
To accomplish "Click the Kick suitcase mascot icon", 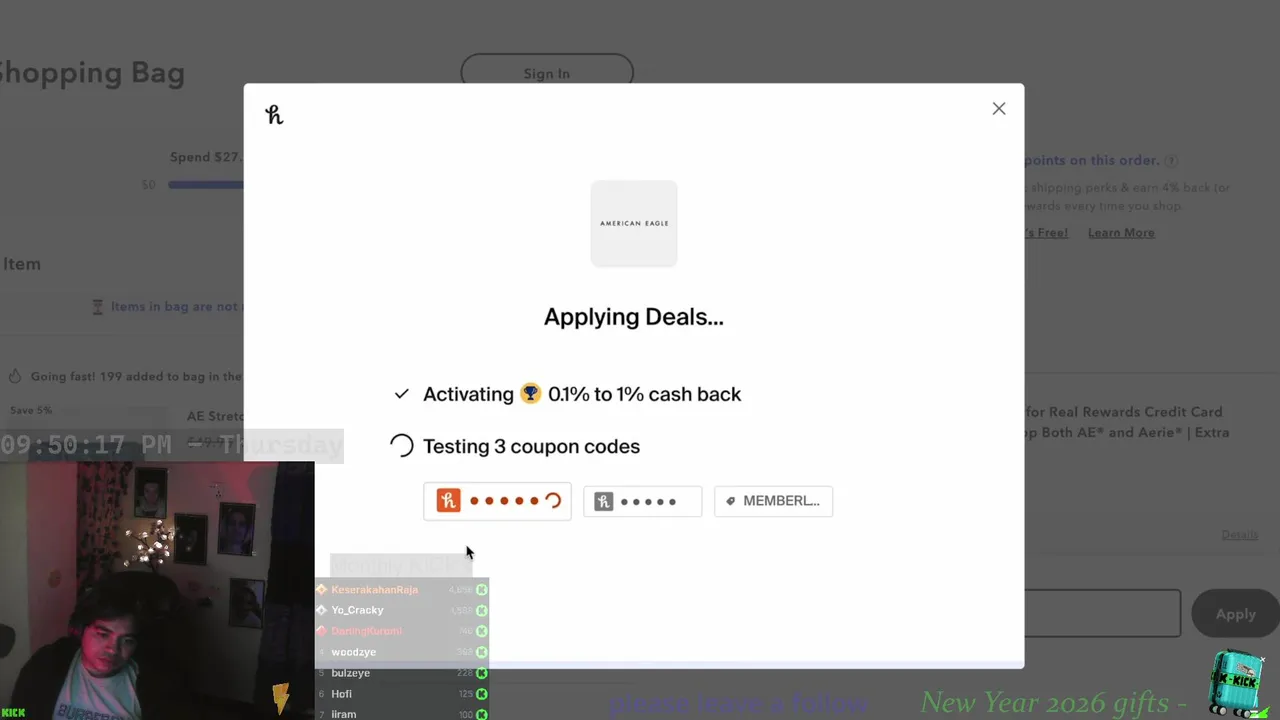I will 1237,683.
